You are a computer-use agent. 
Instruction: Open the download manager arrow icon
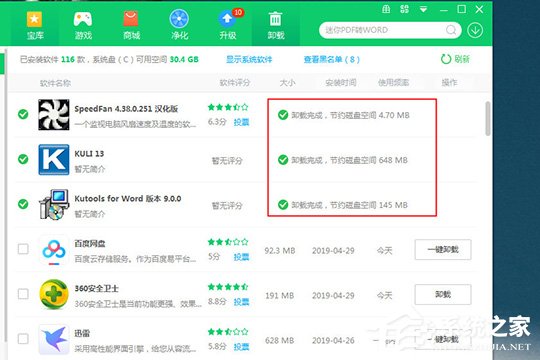click(475, 30)
